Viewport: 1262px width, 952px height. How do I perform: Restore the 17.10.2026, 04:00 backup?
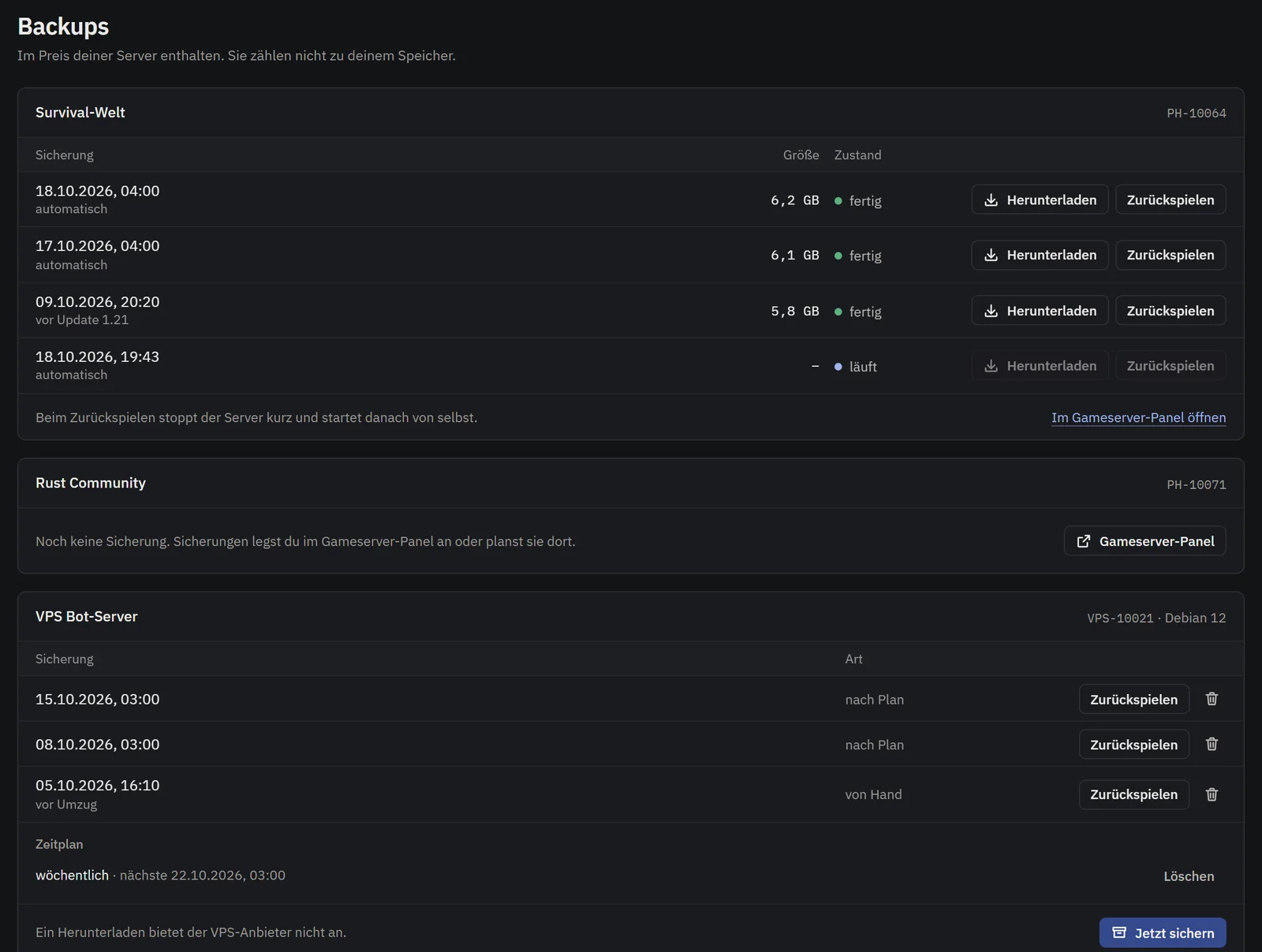coord(1171,255)
